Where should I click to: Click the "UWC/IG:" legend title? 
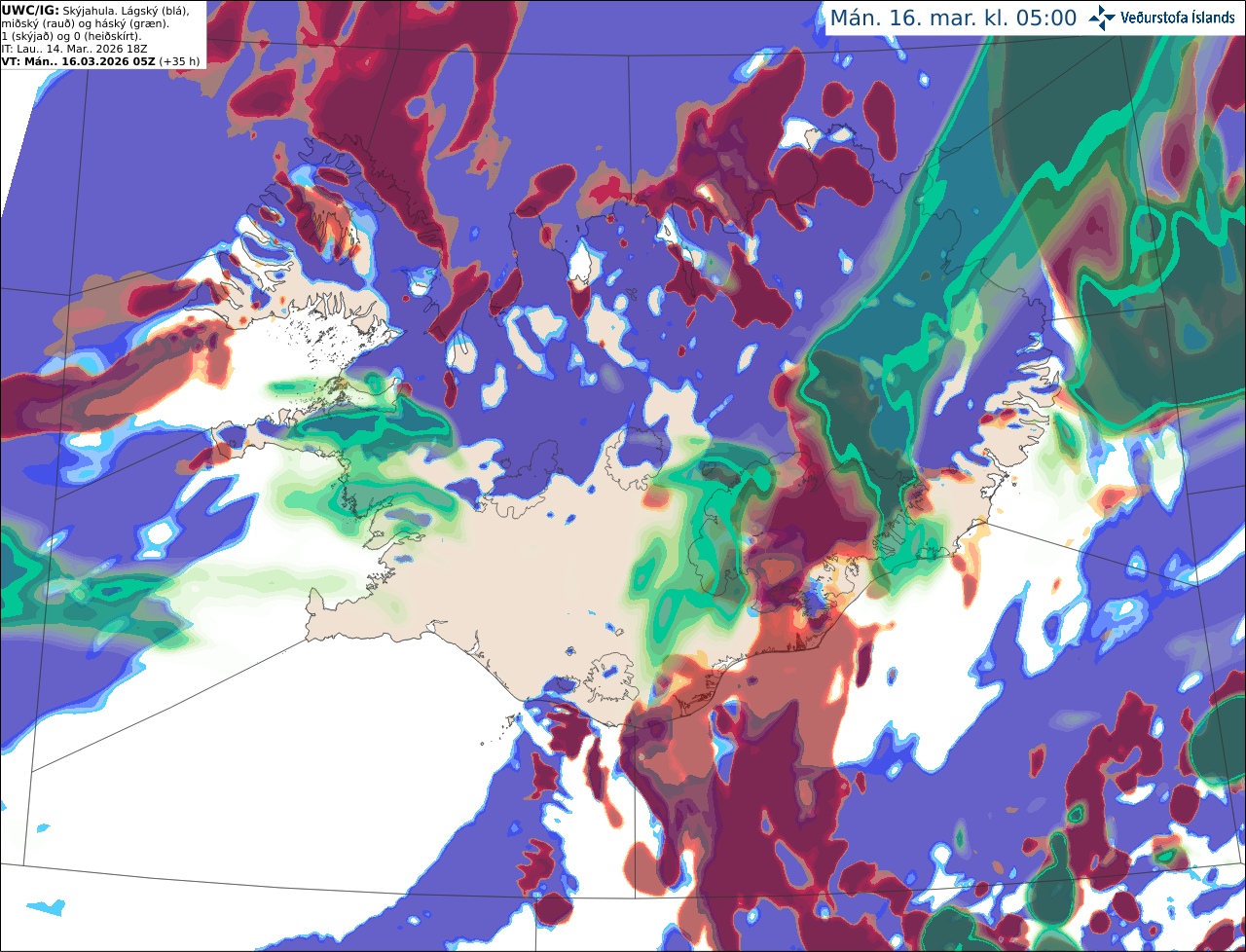click(30, 10)
